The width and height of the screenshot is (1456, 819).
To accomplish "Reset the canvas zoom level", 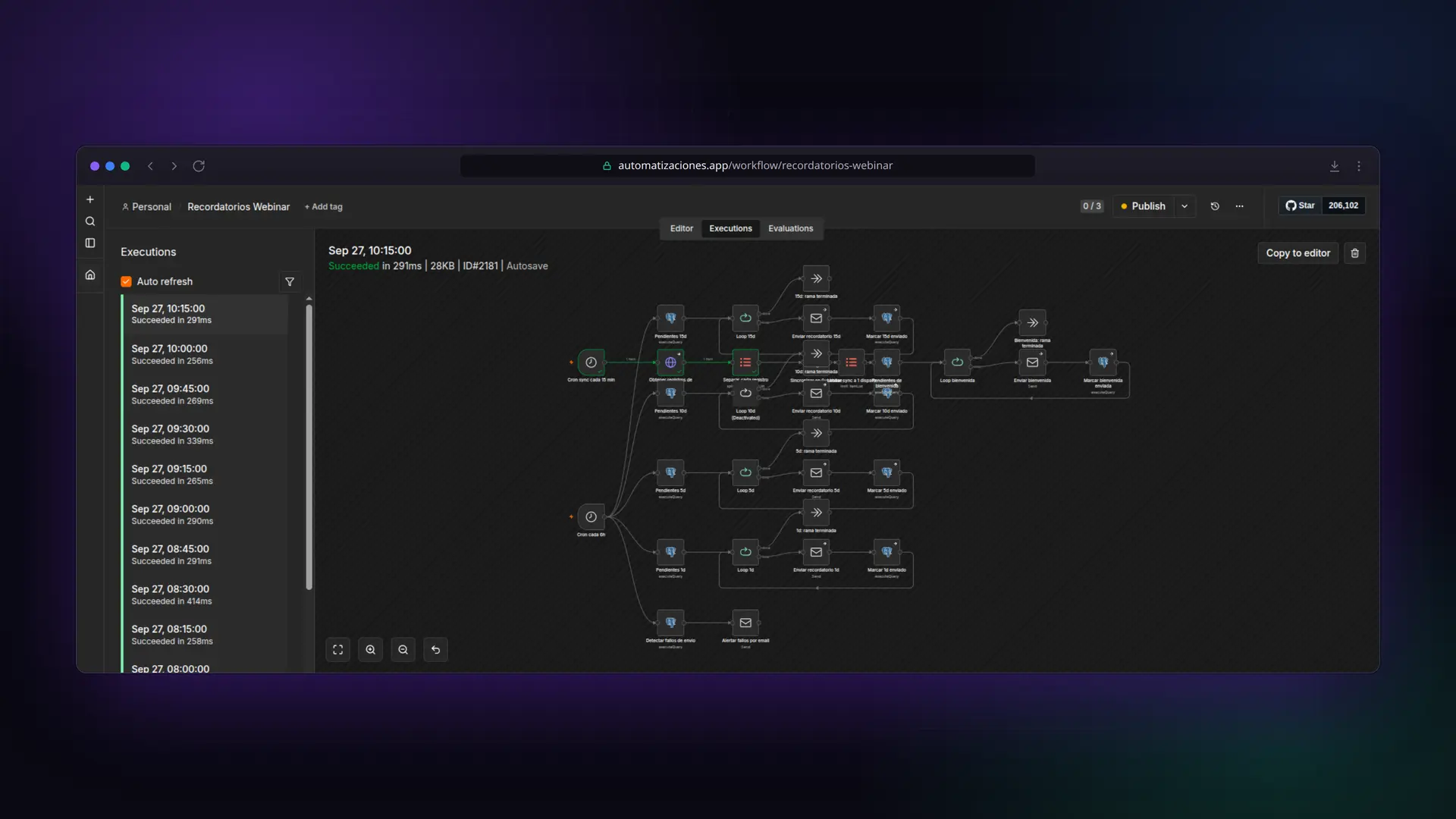I will click(436, 650).
